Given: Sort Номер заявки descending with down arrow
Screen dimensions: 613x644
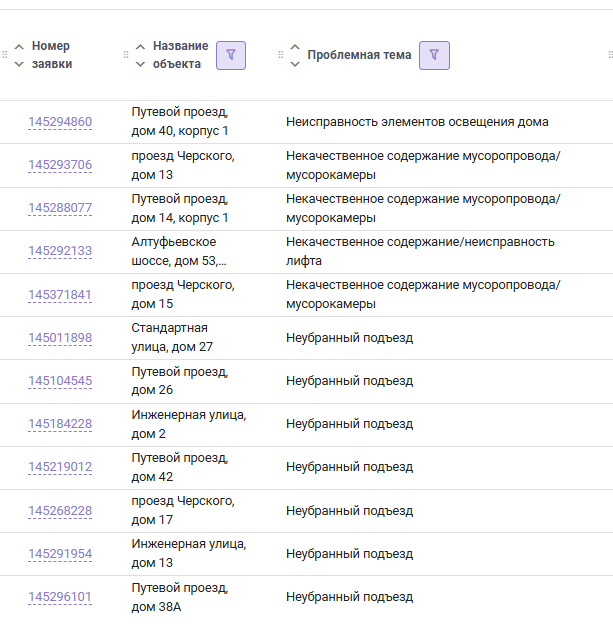Looking at the screenshot, I should tap(19, 64).
